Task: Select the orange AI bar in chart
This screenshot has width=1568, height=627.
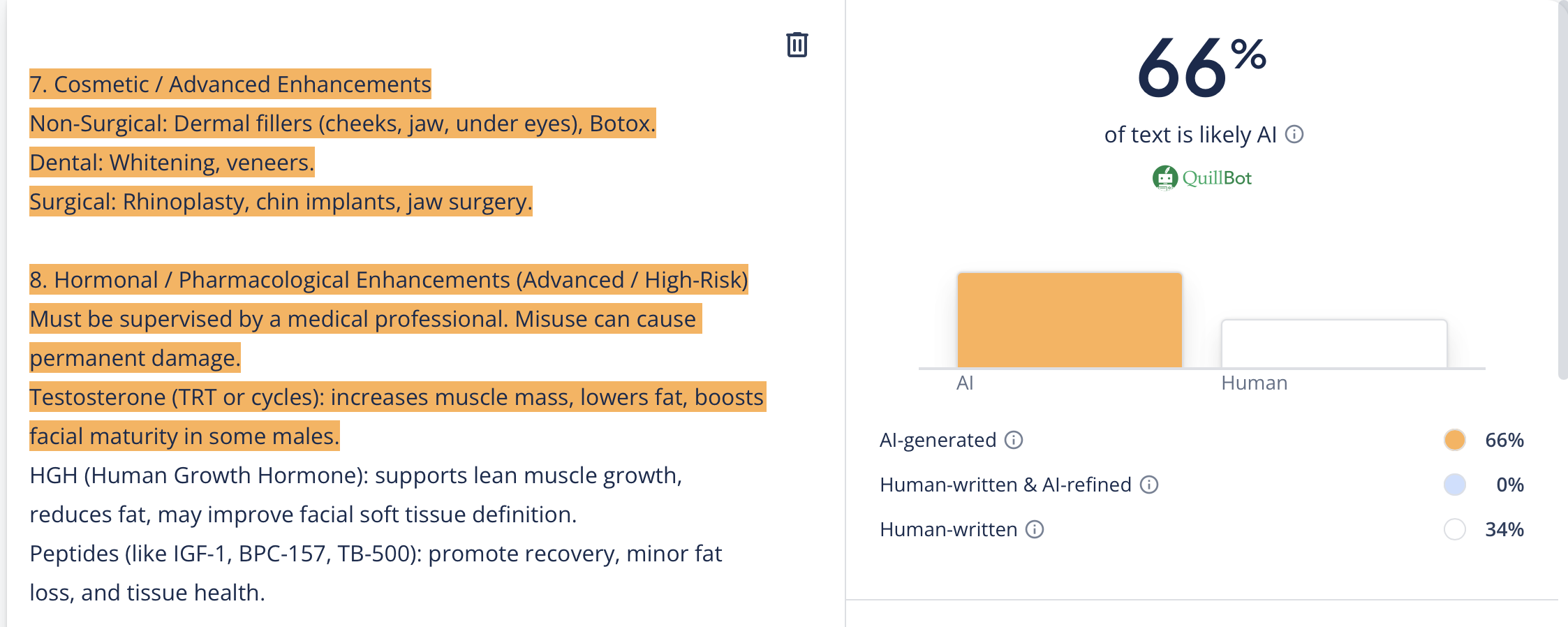Action: (x=1069, y=320)
